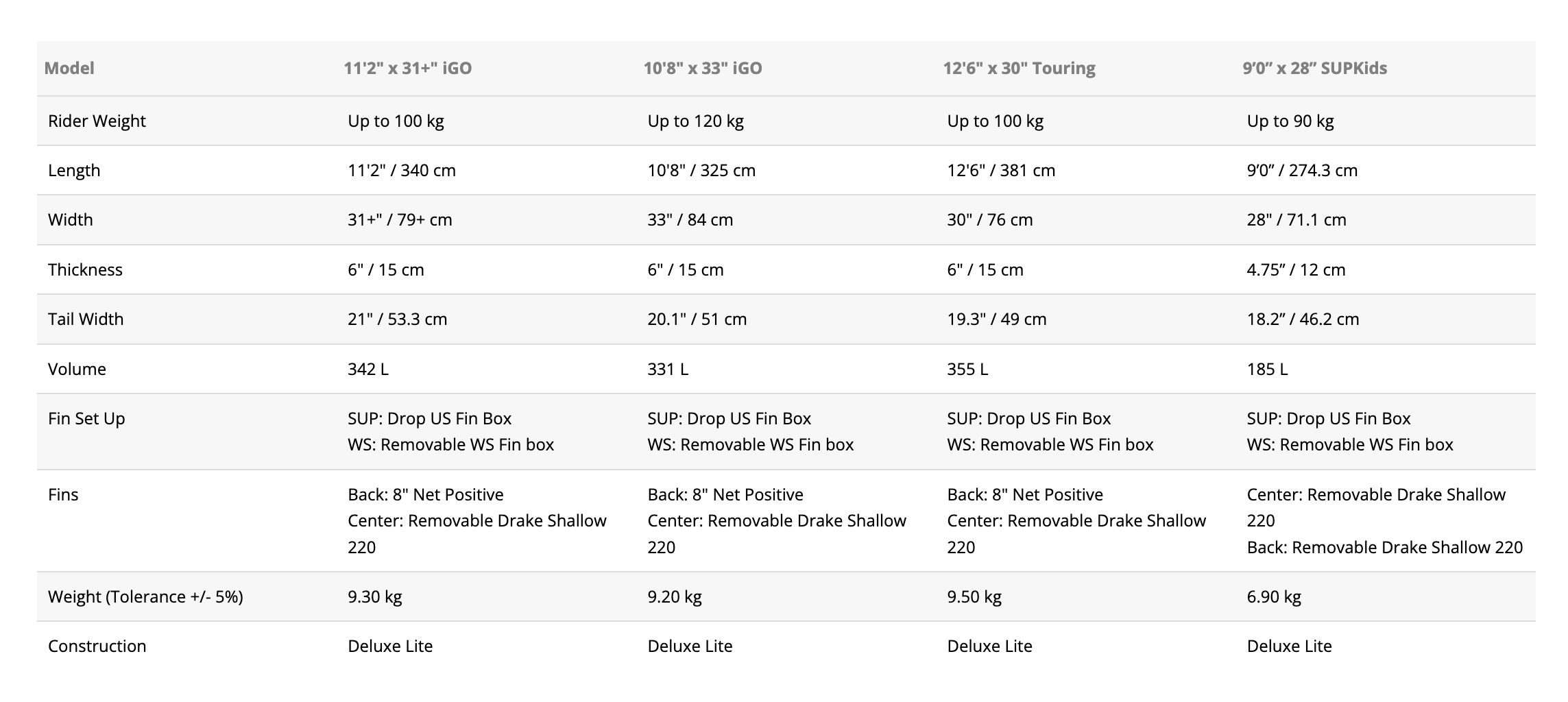
Task: Click the 6.90 kg weight value
Action: pyautogui.click(x=1273, y=596)
